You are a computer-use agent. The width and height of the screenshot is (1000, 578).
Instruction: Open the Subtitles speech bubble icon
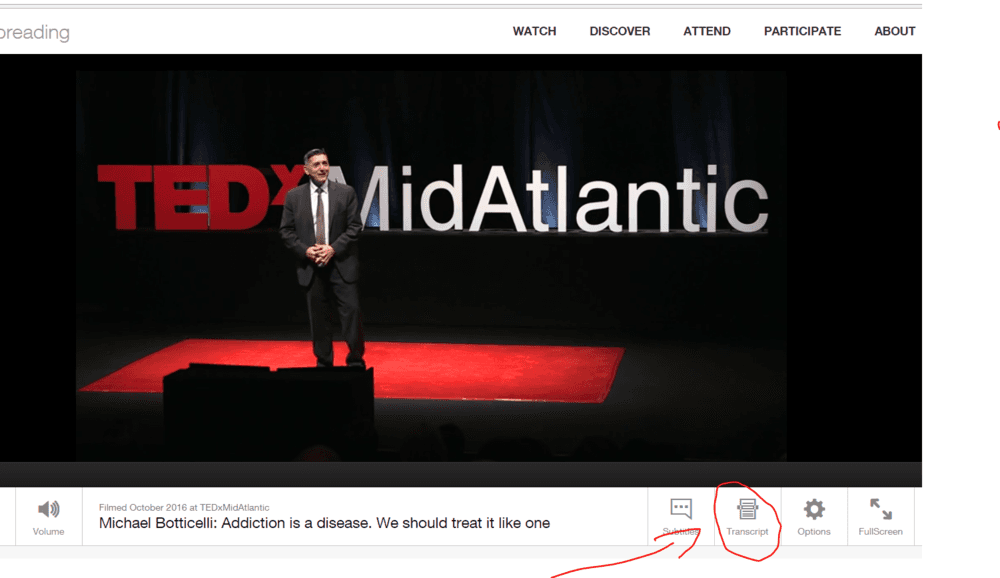click(681, 508)
